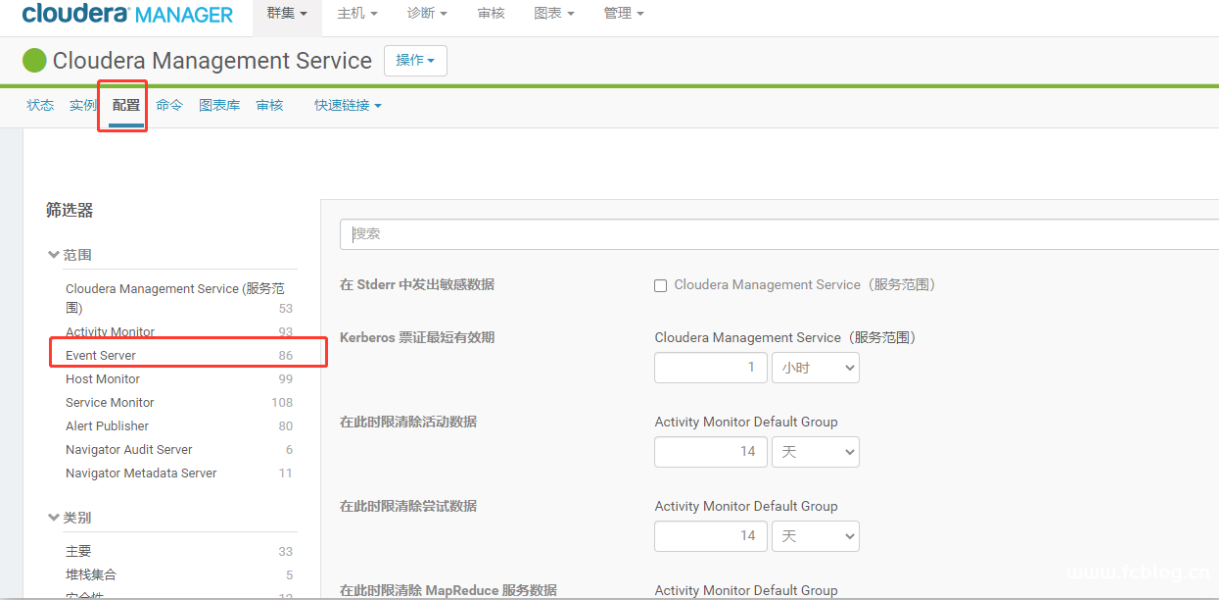The width and height of the screenshot is (1219, 600).
Task: Open the 主机 dropdown menu
Action: pyautogui.click(x=357, y=14)
